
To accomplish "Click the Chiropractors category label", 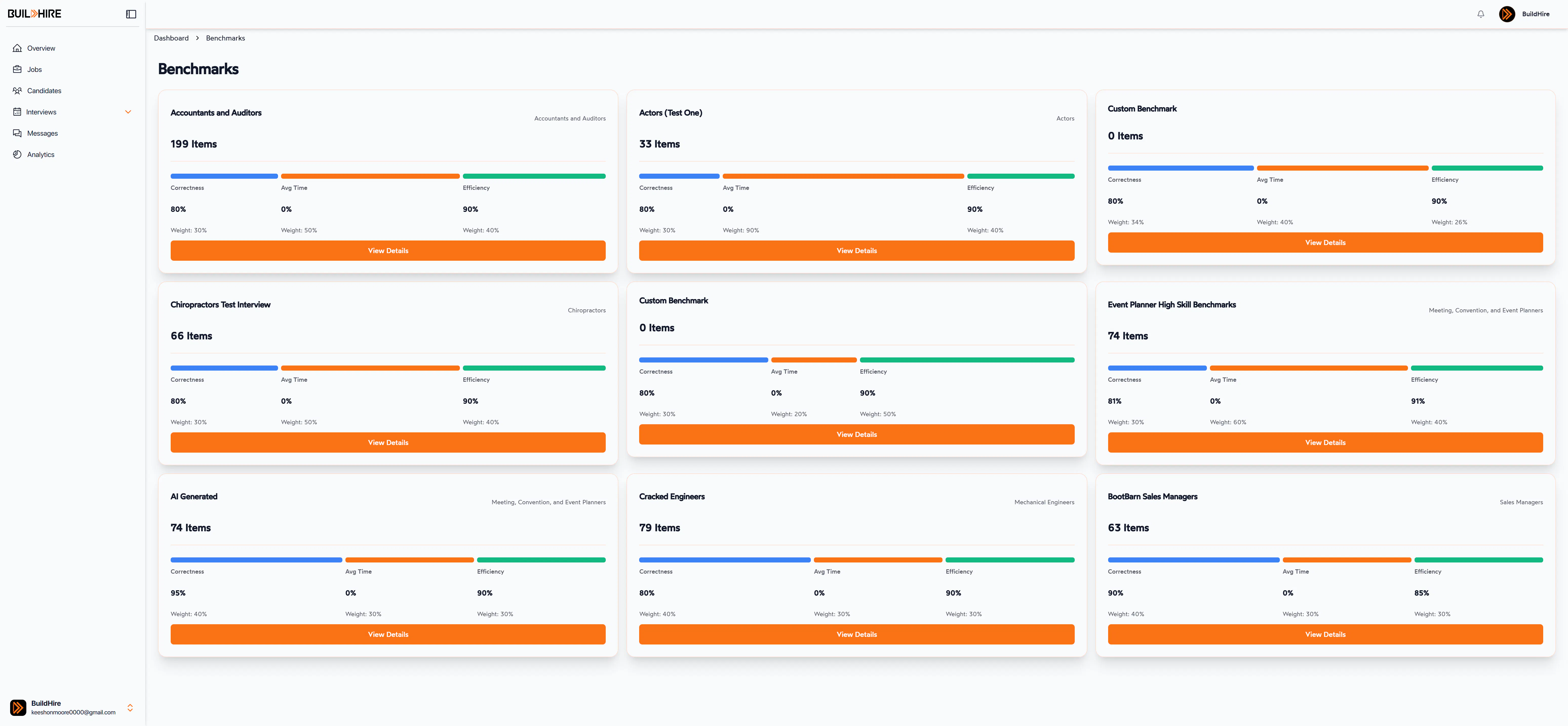I will (x=586, y=310).
